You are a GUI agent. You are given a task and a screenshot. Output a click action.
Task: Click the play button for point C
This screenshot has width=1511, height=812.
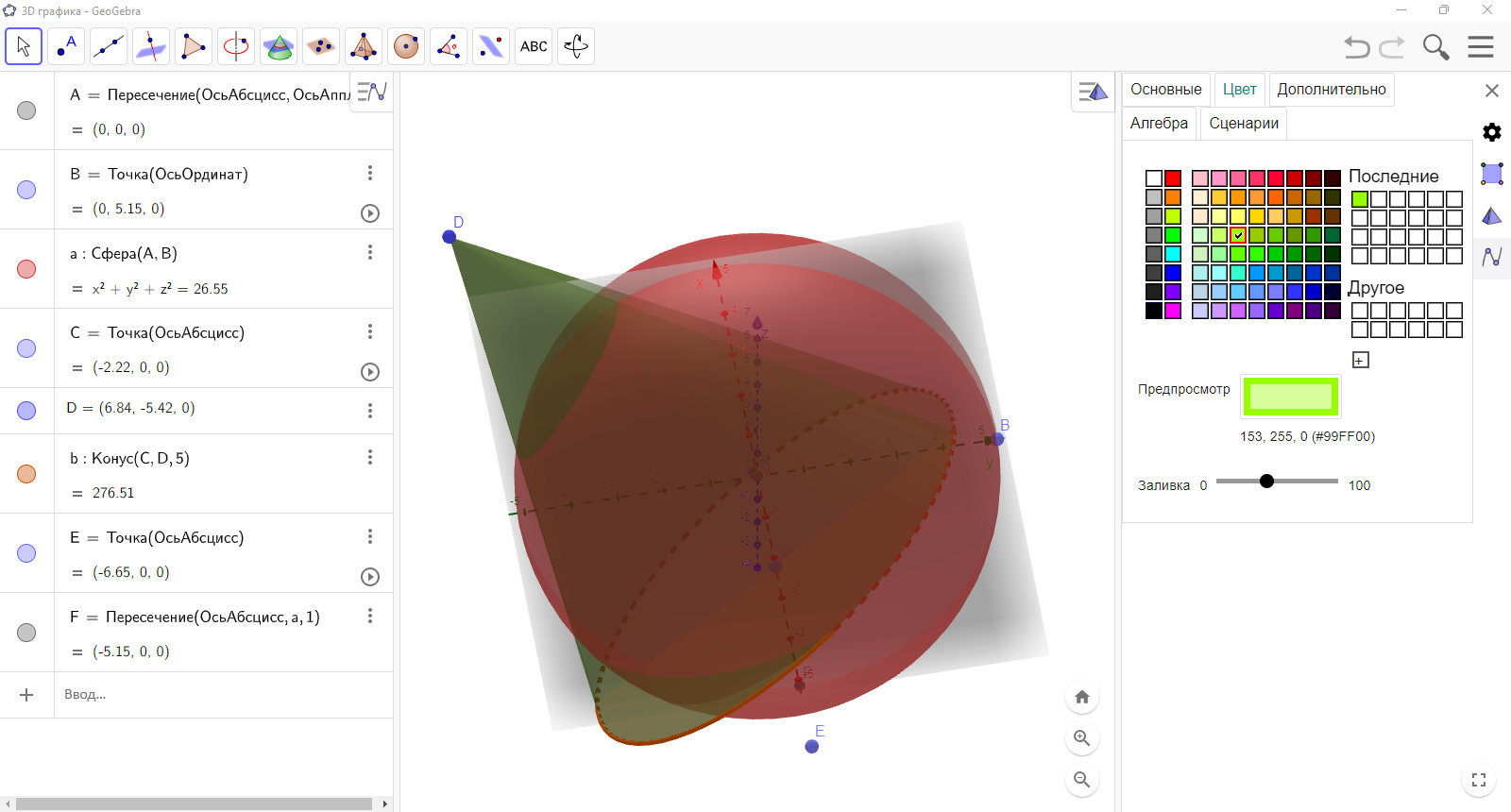pyautogui.click(x=370, y=372)
